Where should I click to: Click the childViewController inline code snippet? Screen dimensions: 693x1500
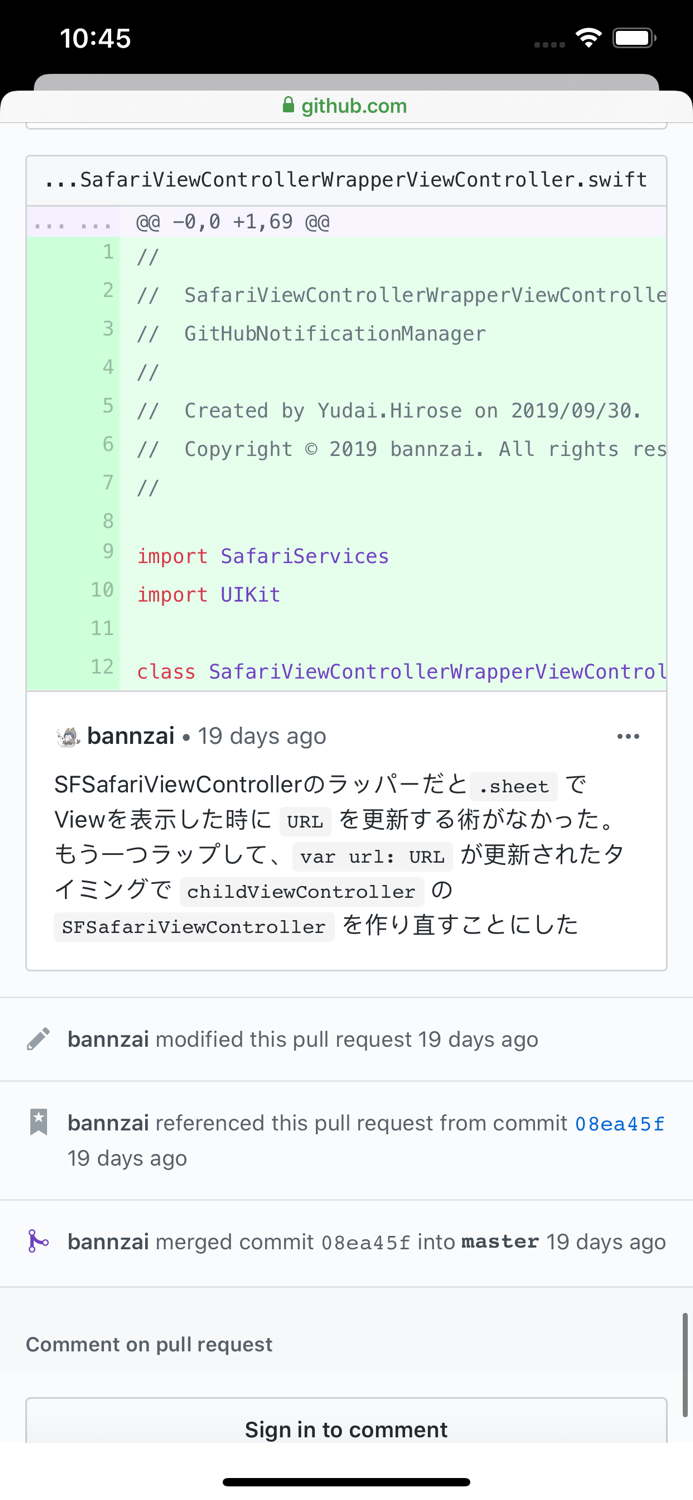(x=300, y=891)
